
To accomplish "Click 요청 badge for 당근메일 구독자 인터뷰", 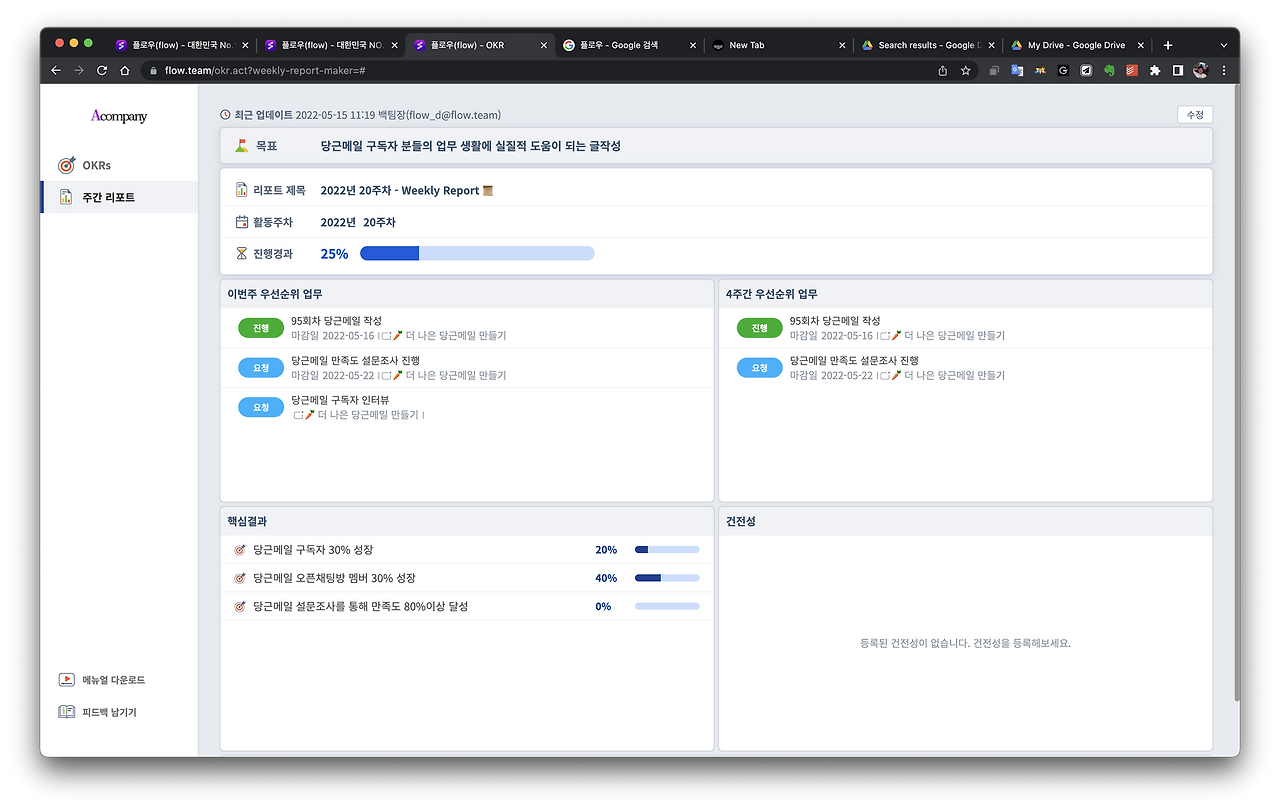I will pyautogui.click(x=261, y=407).
